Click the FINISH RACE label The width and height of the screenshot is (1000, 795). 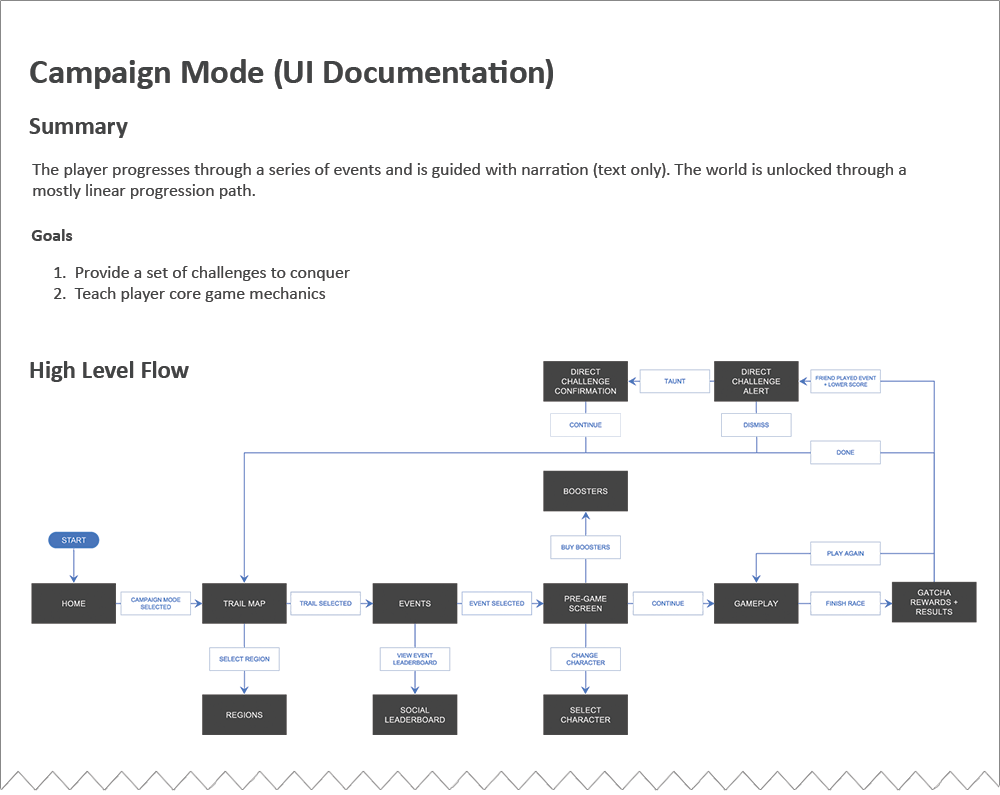[x=845, y=603]
